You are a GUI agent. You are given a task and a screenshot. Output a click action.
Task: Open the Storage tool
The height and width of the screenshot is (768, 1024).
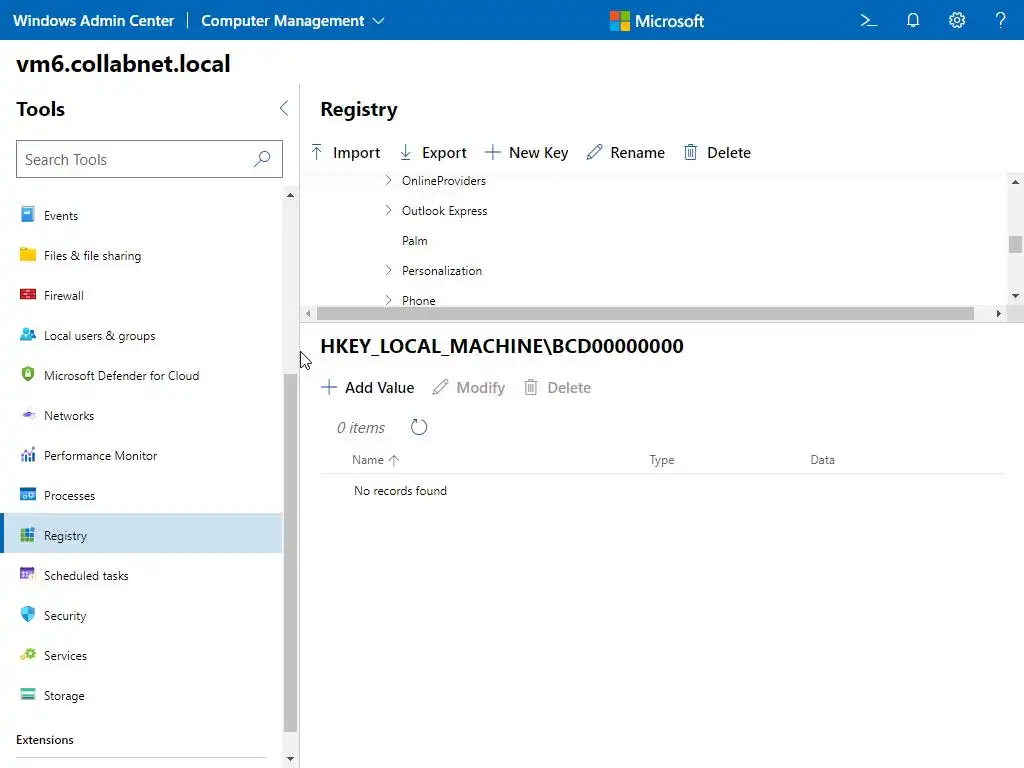(x=142, y=696)
